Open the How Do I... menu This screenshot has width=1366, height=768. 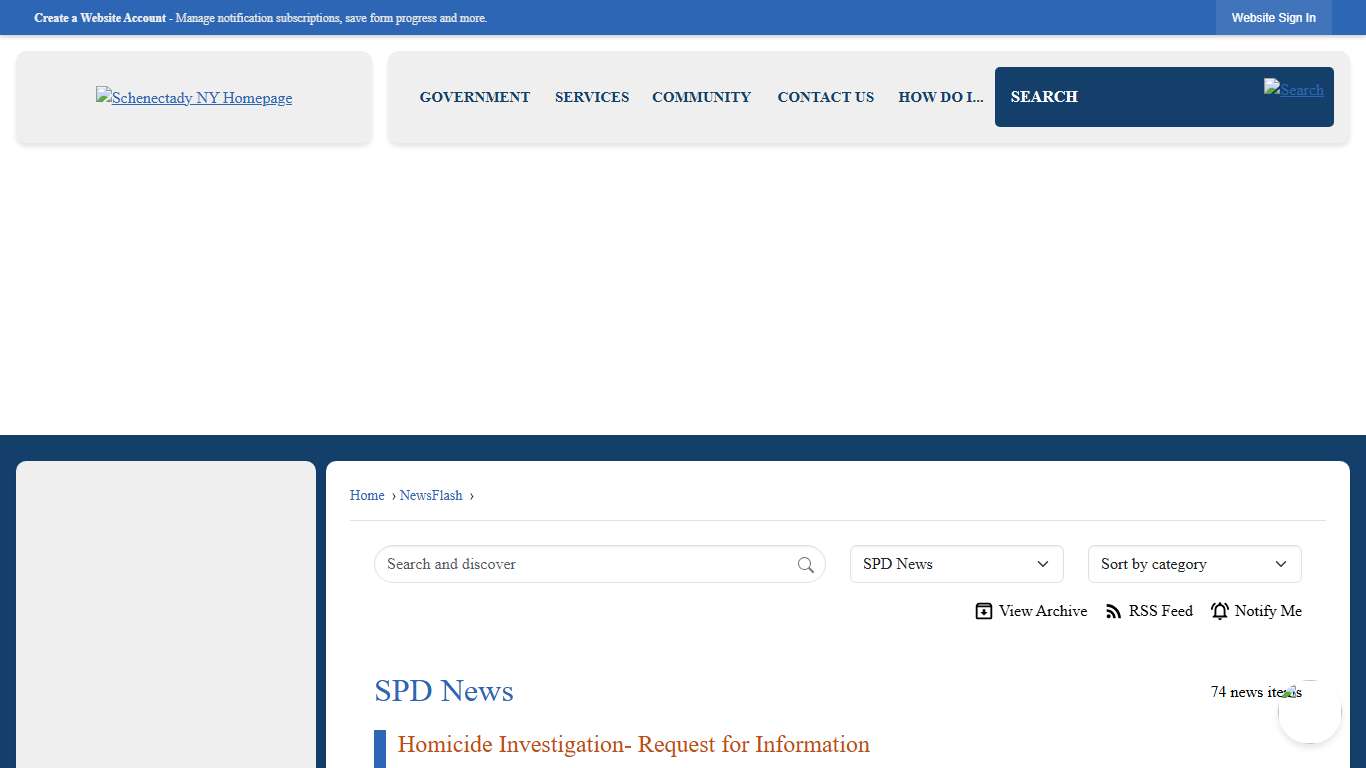pos(940,97)
